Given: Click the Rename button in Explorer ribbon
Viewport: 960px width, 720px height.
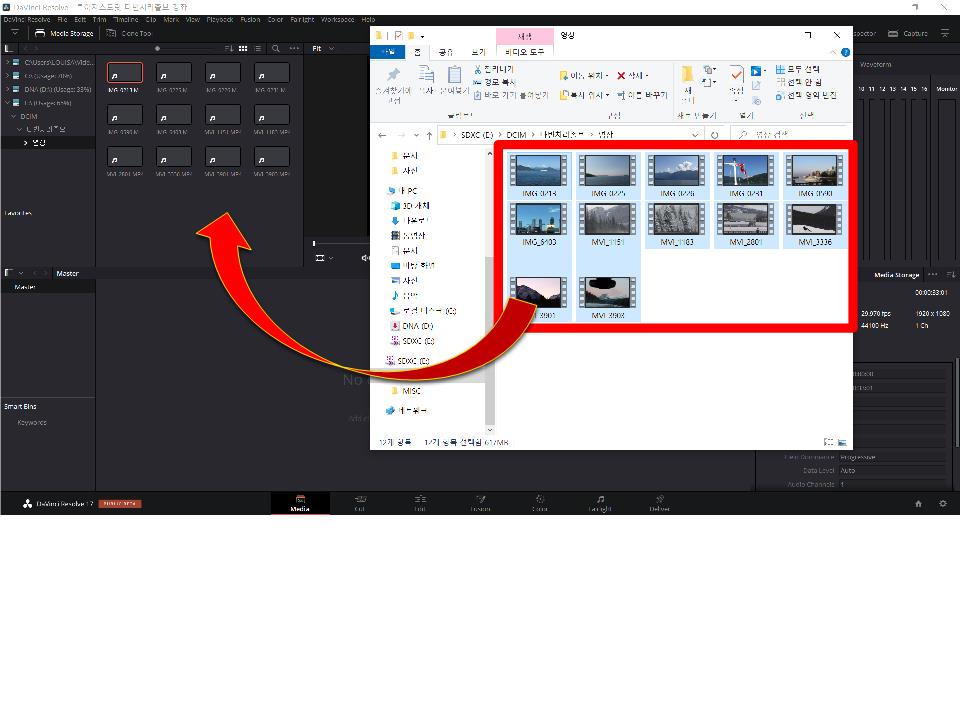Looking at the screenshot, I should (642, 95).
